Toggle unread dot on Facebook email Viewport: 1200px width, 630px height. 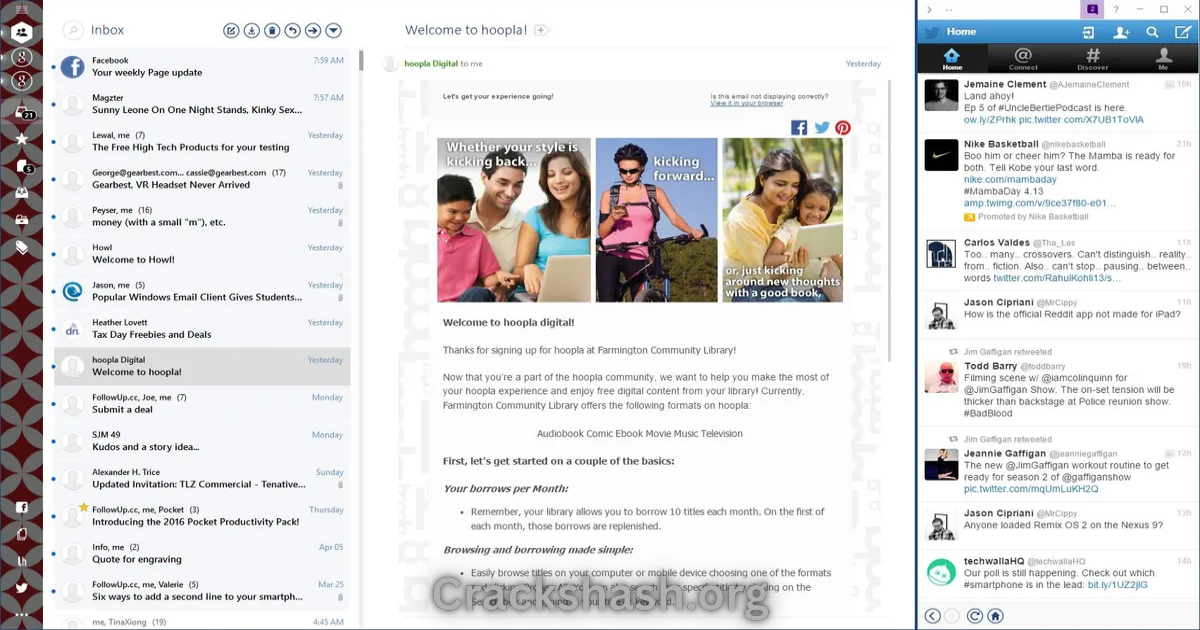click(x=54, y=67)
